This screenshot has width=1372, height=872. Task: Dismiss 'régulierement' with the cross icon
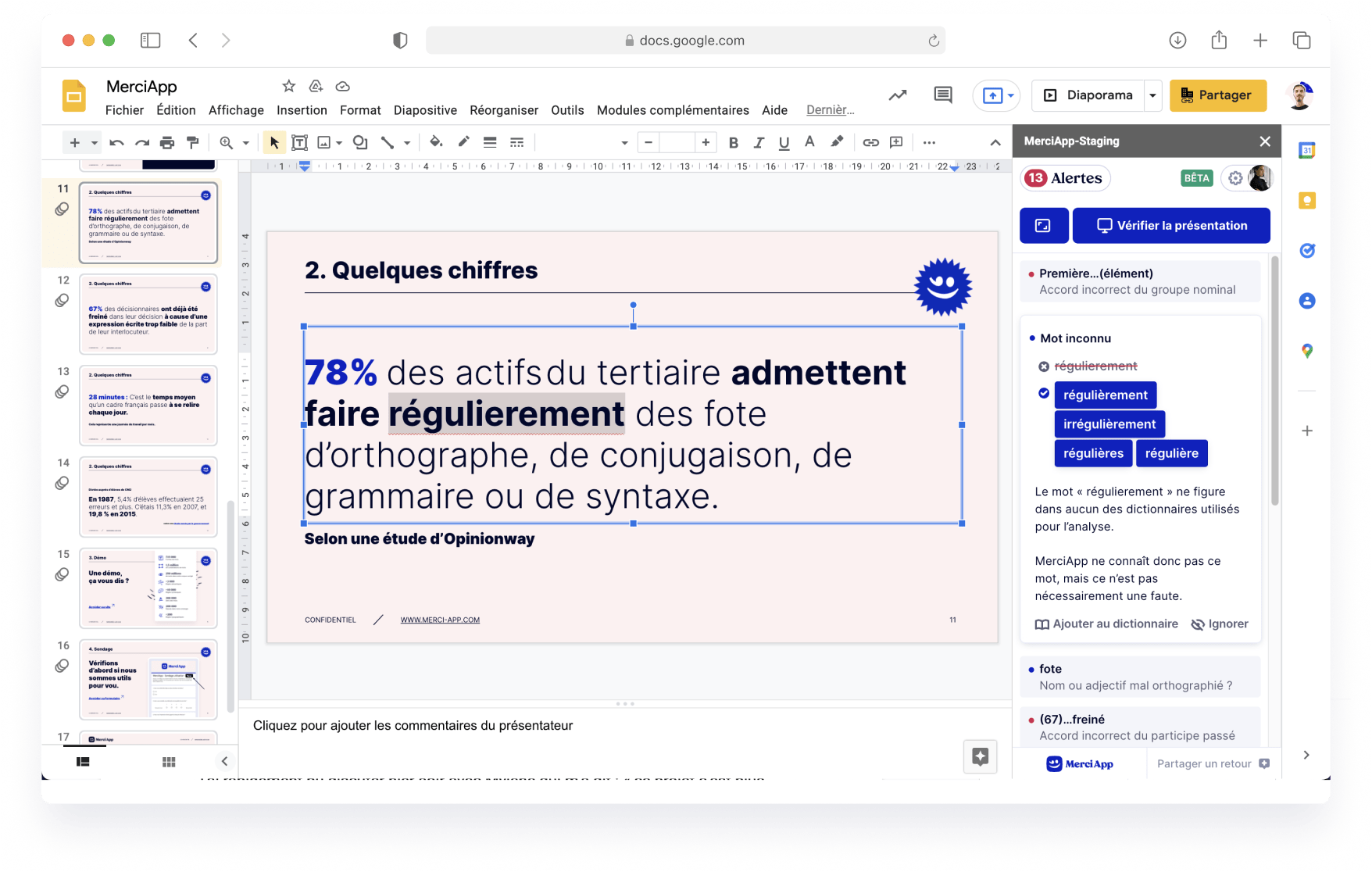pyautogui.click(x=1044, y=365)
